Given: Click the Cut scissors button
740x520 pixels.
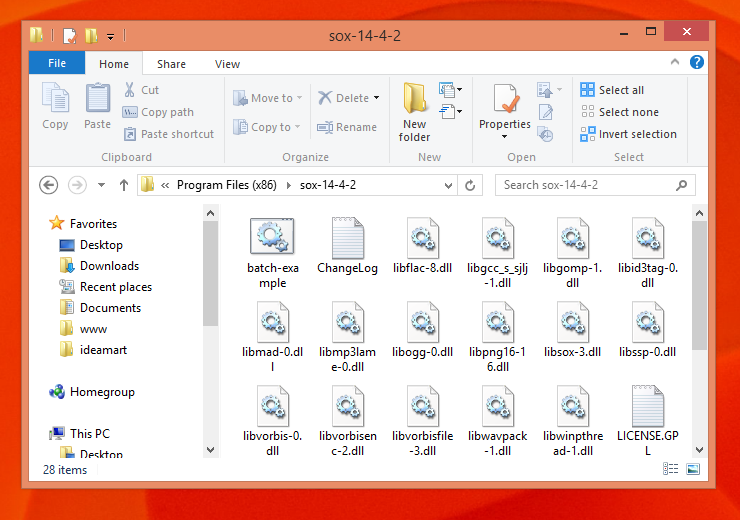Looking at the screenshot, I should point(141,90).
